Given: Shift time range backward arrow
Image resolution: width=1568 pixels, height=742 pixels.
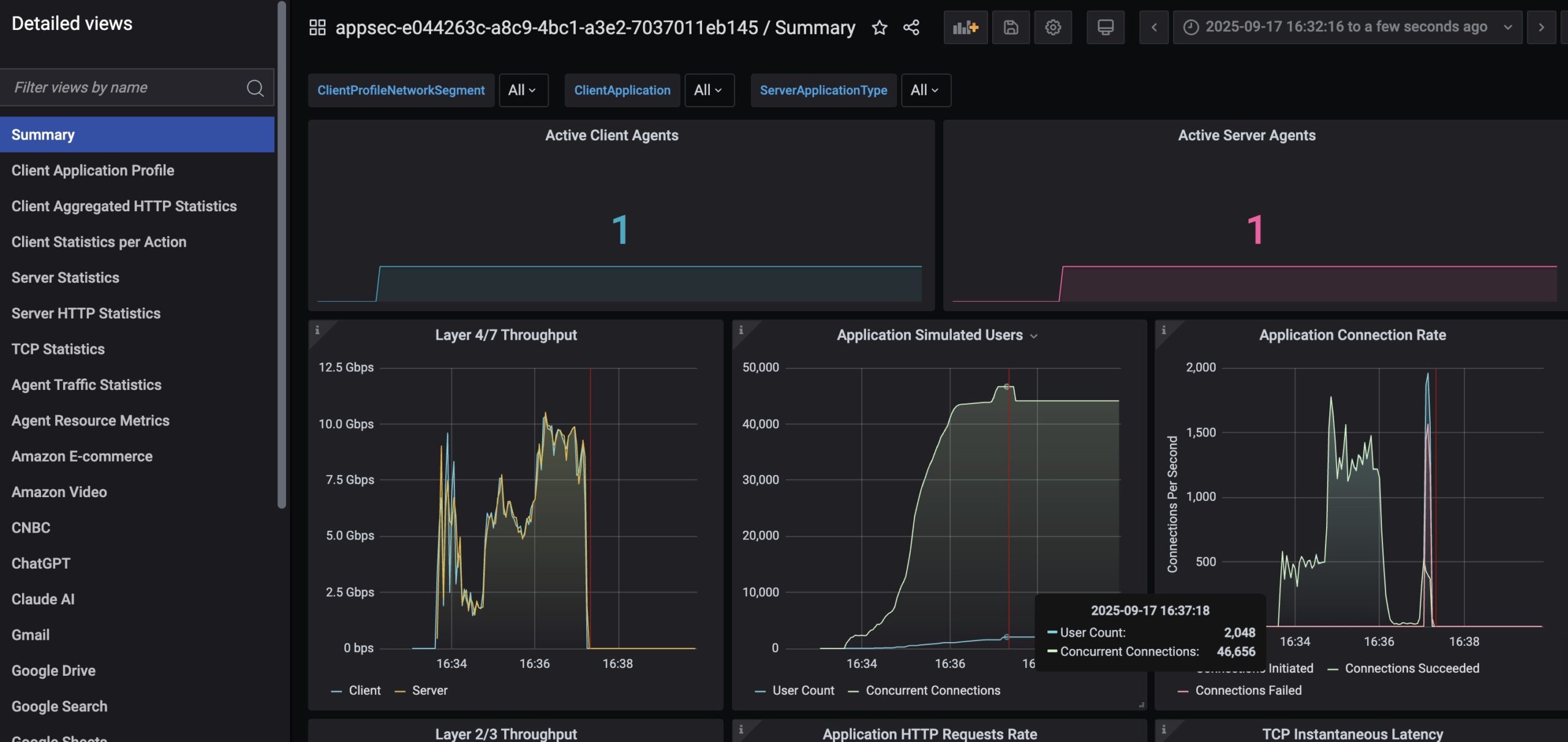Looking at the screenshot, I should (1154, 28).
